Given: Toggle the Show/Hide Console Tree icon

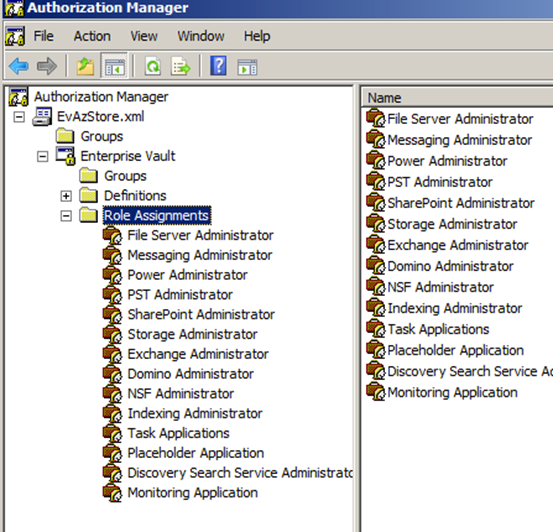Looking at the screenshot, I should tap(114, 66).
